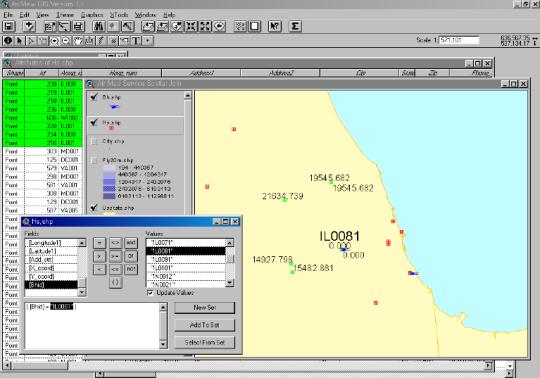
Task: Click the Sigma summary icon
Action: (x=295, y=27)
